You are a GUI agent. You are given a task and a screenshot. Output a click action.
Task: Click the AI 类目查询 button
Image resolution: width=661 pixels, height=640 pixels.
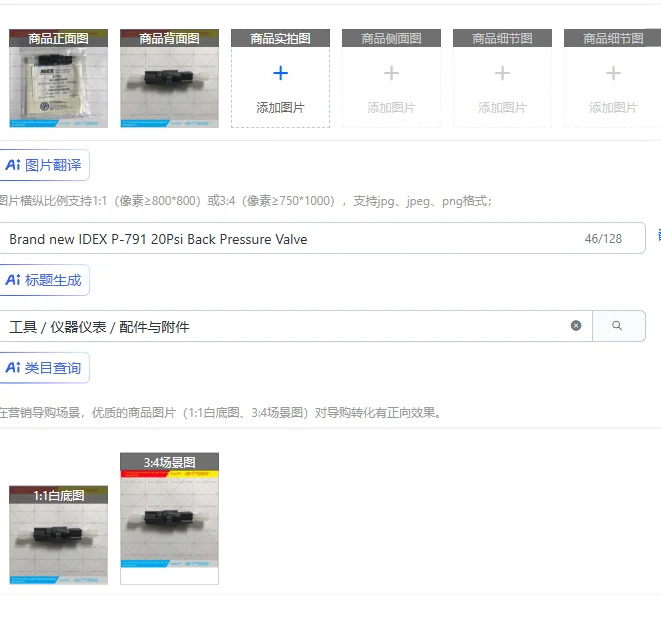click(x=44, y=368)
